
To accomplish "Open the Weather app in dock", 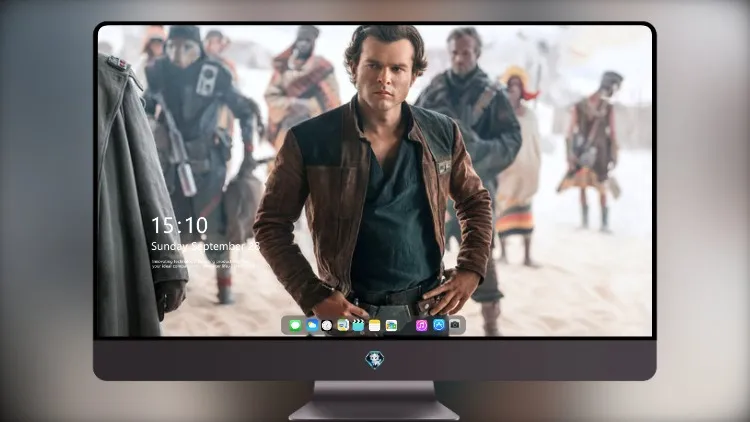I will (312, 325).
